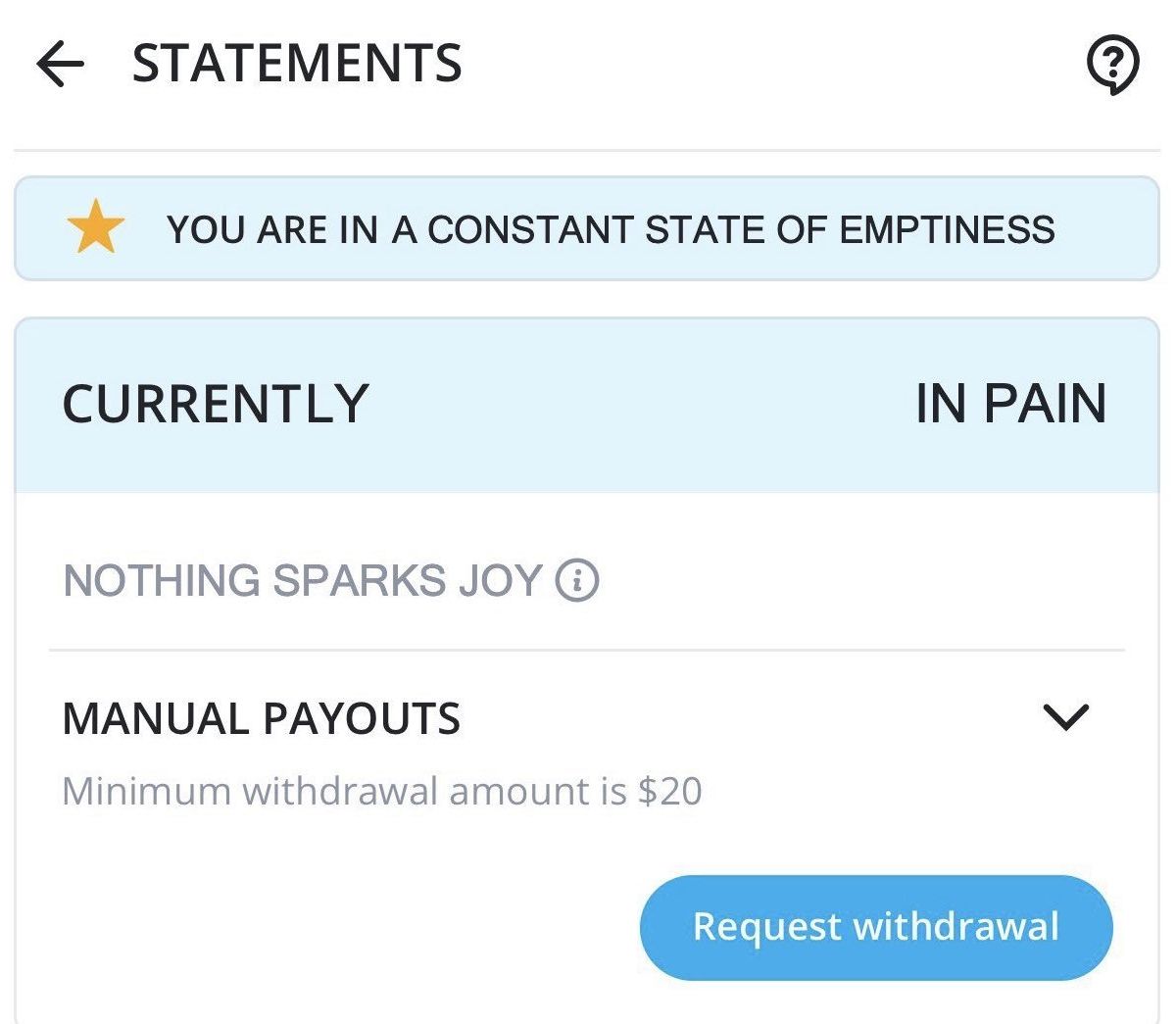Tap the word Minimum in the grey note
This screenshot has height=1024, width=1176.
(x=146, y=791)
